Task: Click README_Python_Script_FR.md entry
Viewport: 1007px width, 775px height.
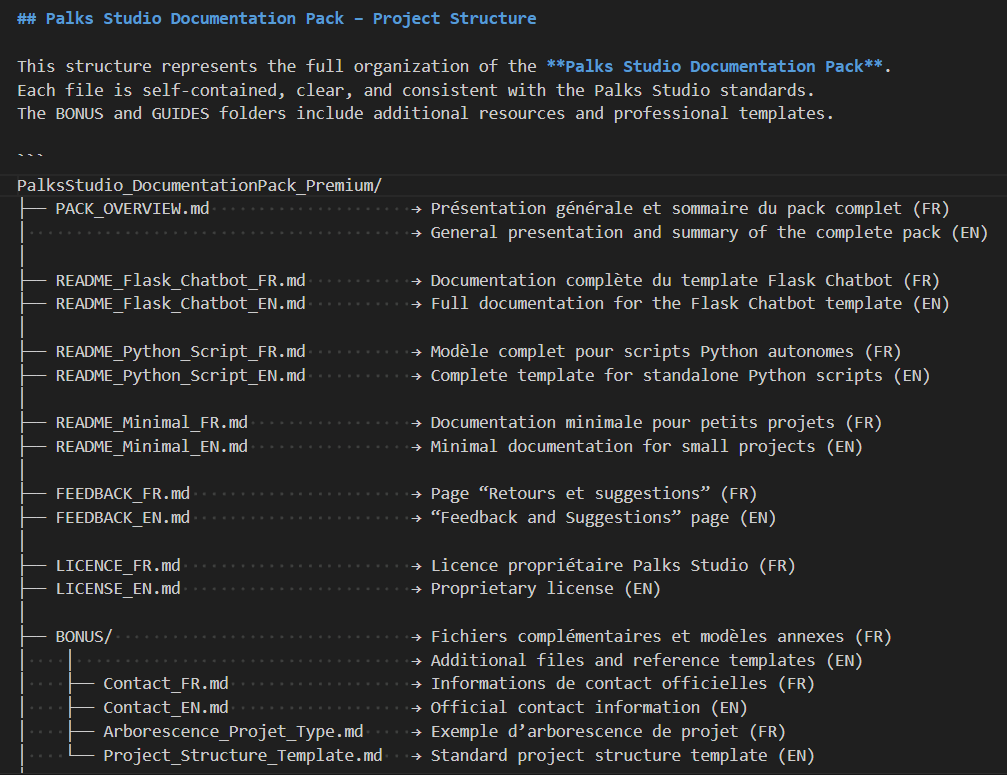Action: [x=180, y=352]
